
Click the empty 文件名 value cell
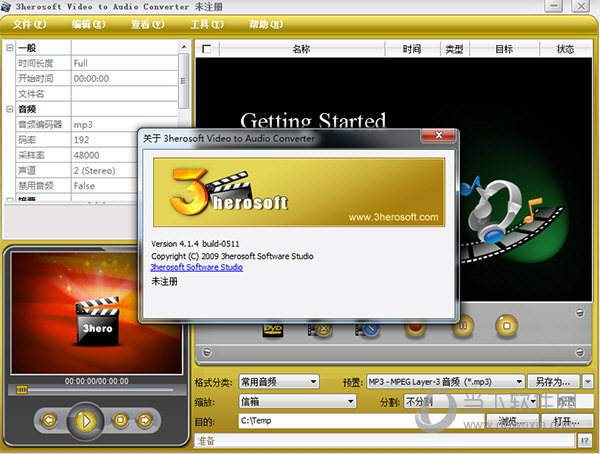[x=125, y=94]
